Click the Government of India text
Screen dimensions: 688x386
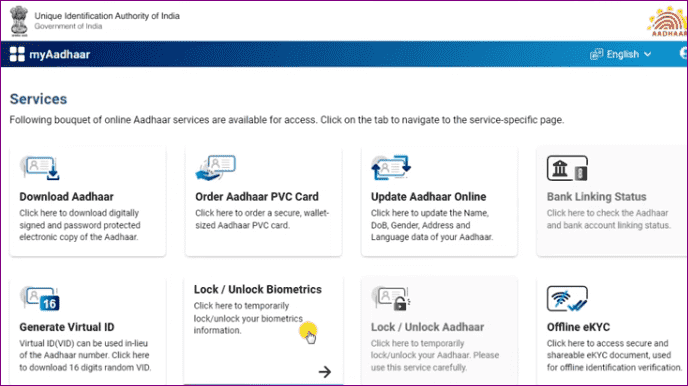[68, 26]
